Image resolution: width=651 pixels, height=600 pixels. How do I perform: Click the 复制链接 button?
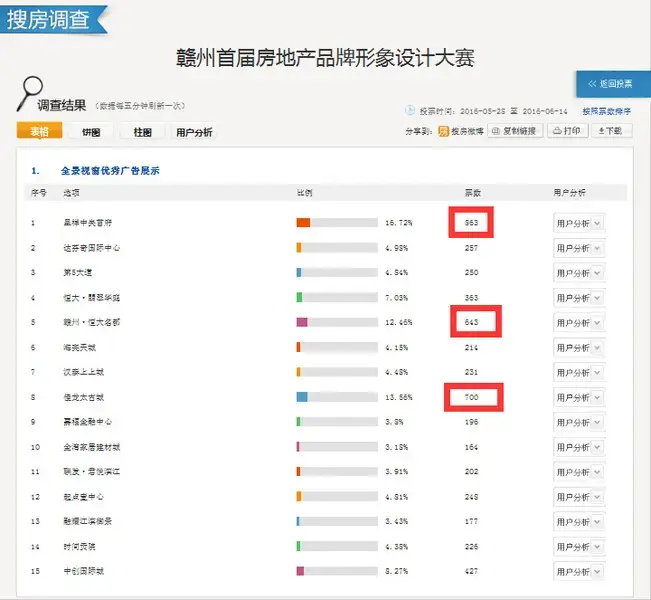(x=515, y=131)
